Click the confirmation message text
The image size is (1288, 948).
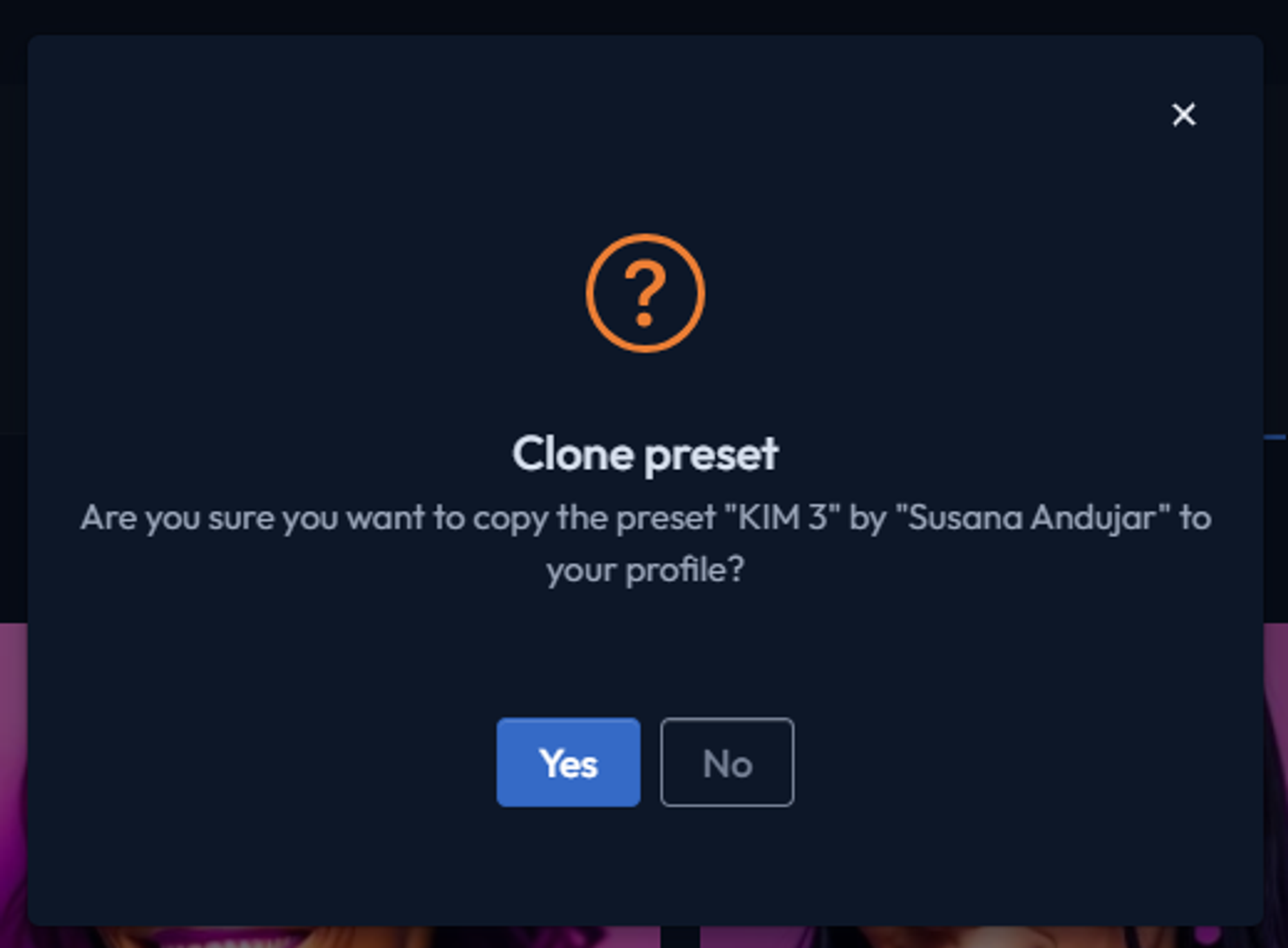click(645, 541)
